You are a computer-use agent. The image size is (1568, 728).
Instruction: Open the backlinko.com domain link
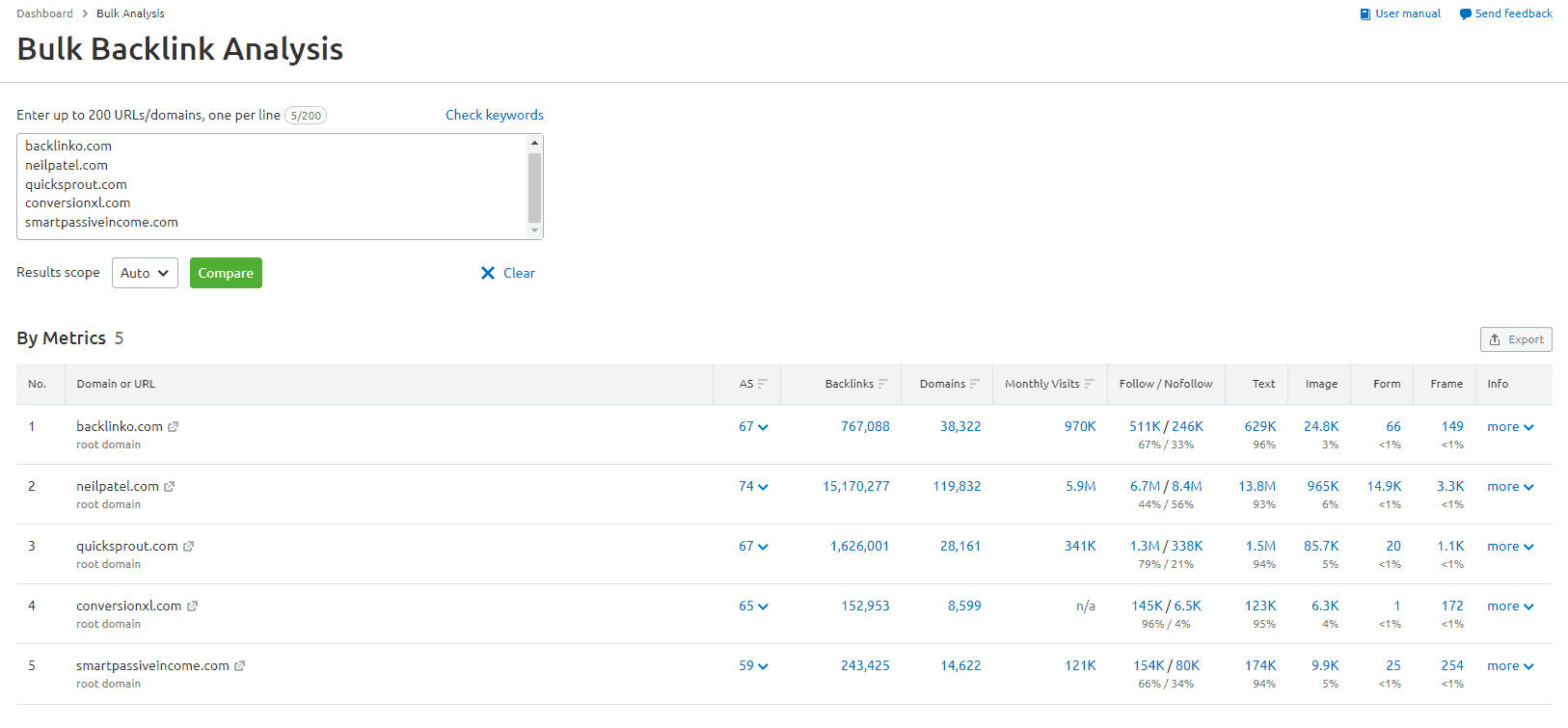click(x=120, y=426)
